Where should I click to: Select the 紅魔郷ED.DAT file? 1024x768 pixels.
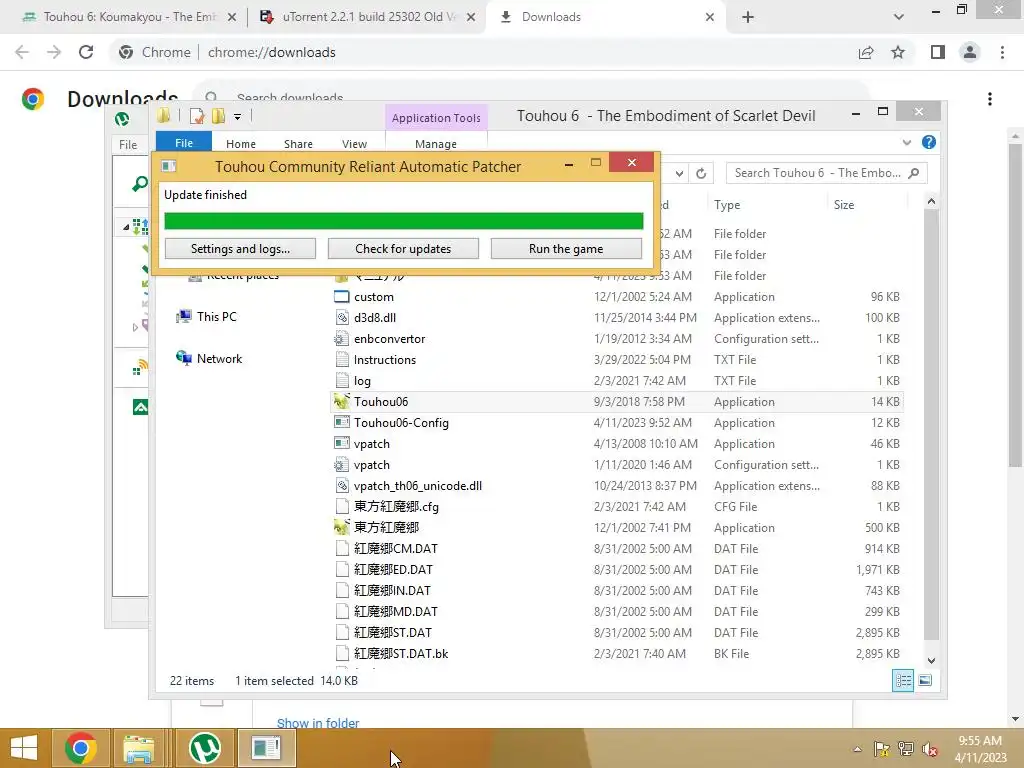[x=392, y=569]
